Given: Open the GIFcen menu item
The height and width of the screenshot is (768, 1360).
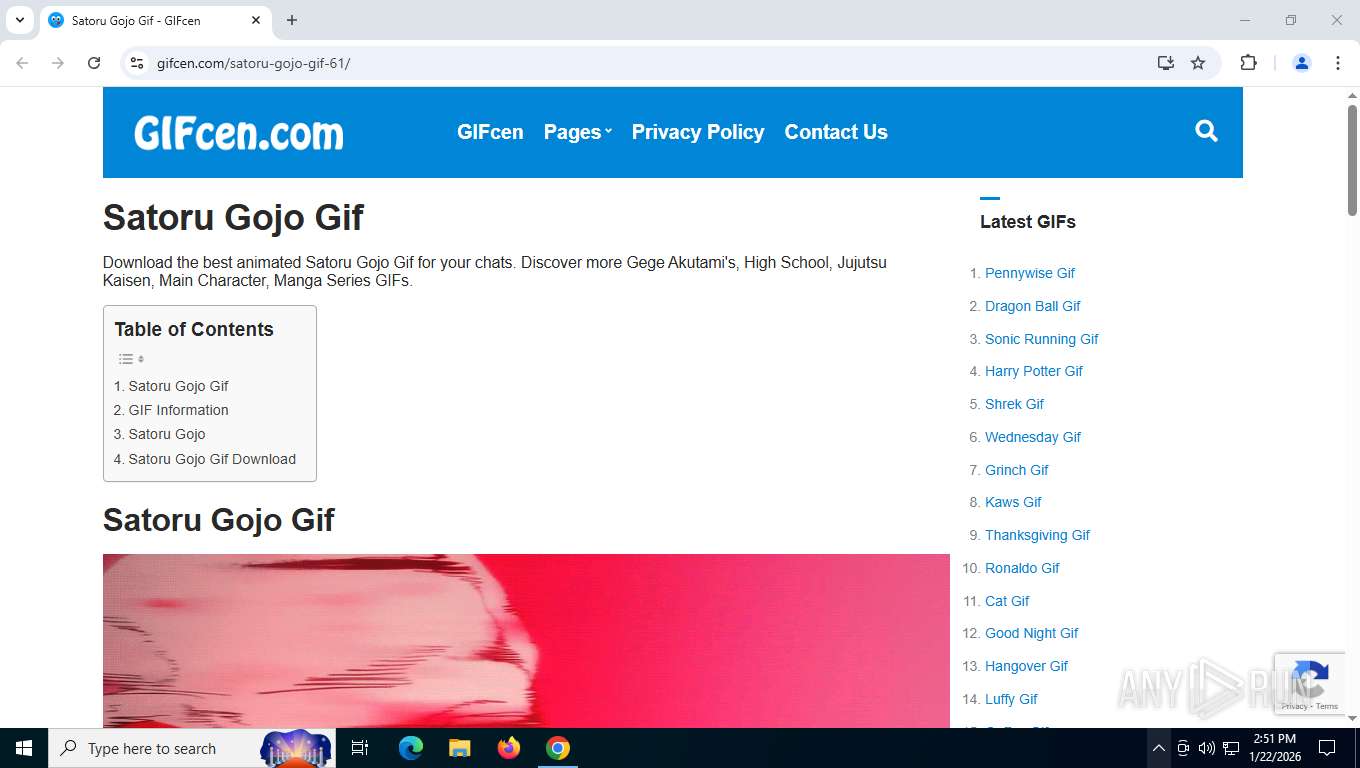Looking at the screenshot, I should (490, 132).
